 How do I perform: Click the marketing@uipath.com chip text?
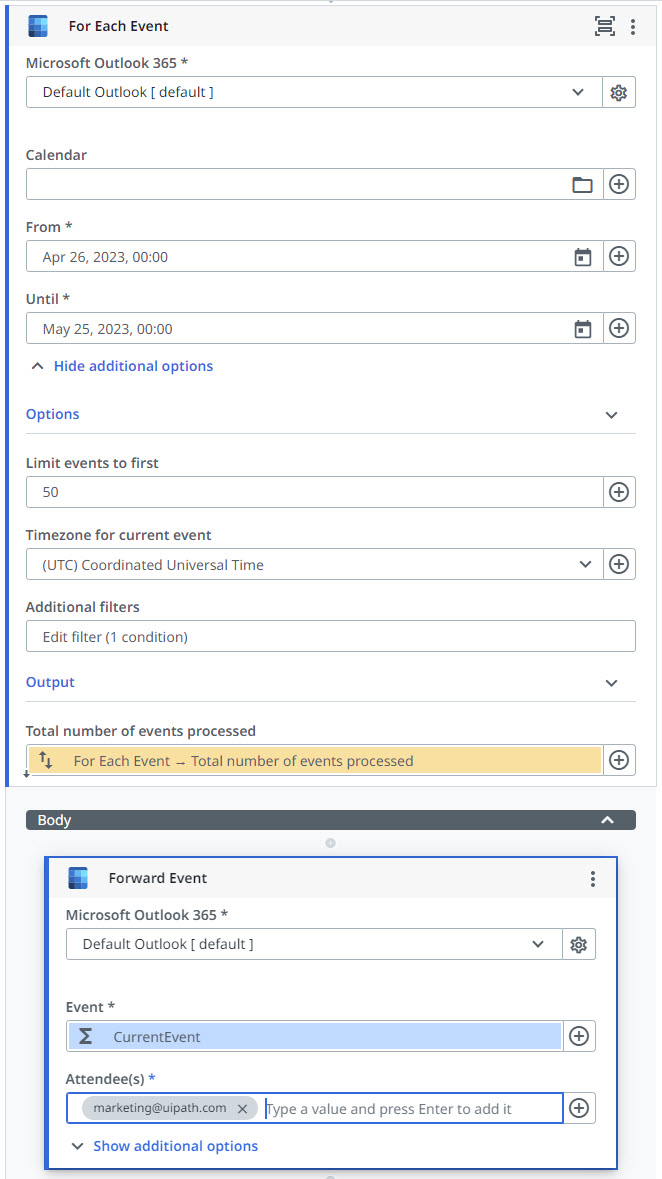click(159, 1108)
